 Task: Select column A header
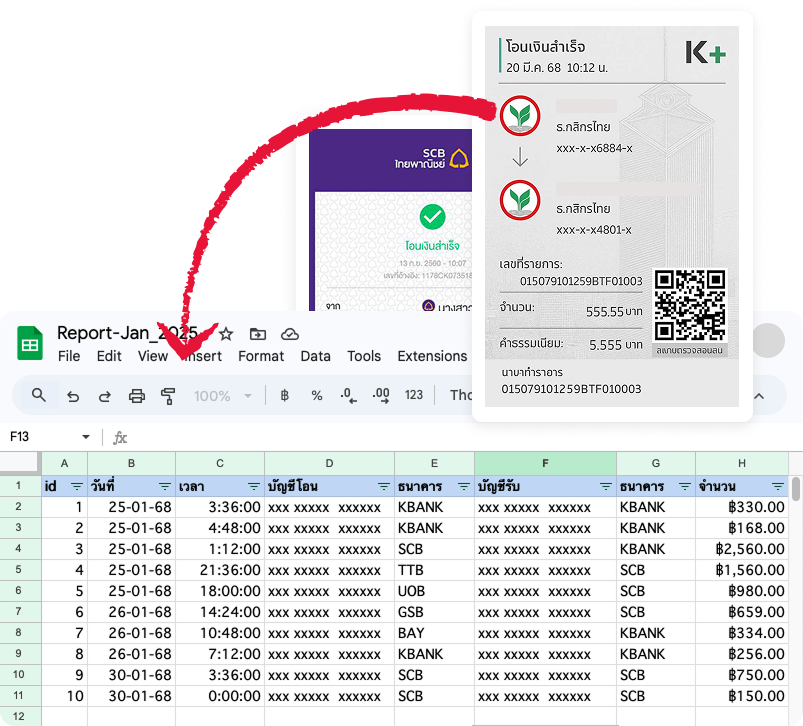65,463
